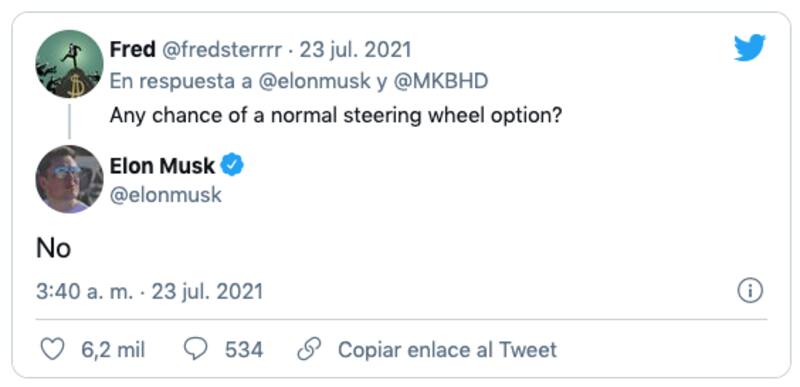Click the Twitter bird logo
Screen dimensions: 800x387
click(749, 47)
